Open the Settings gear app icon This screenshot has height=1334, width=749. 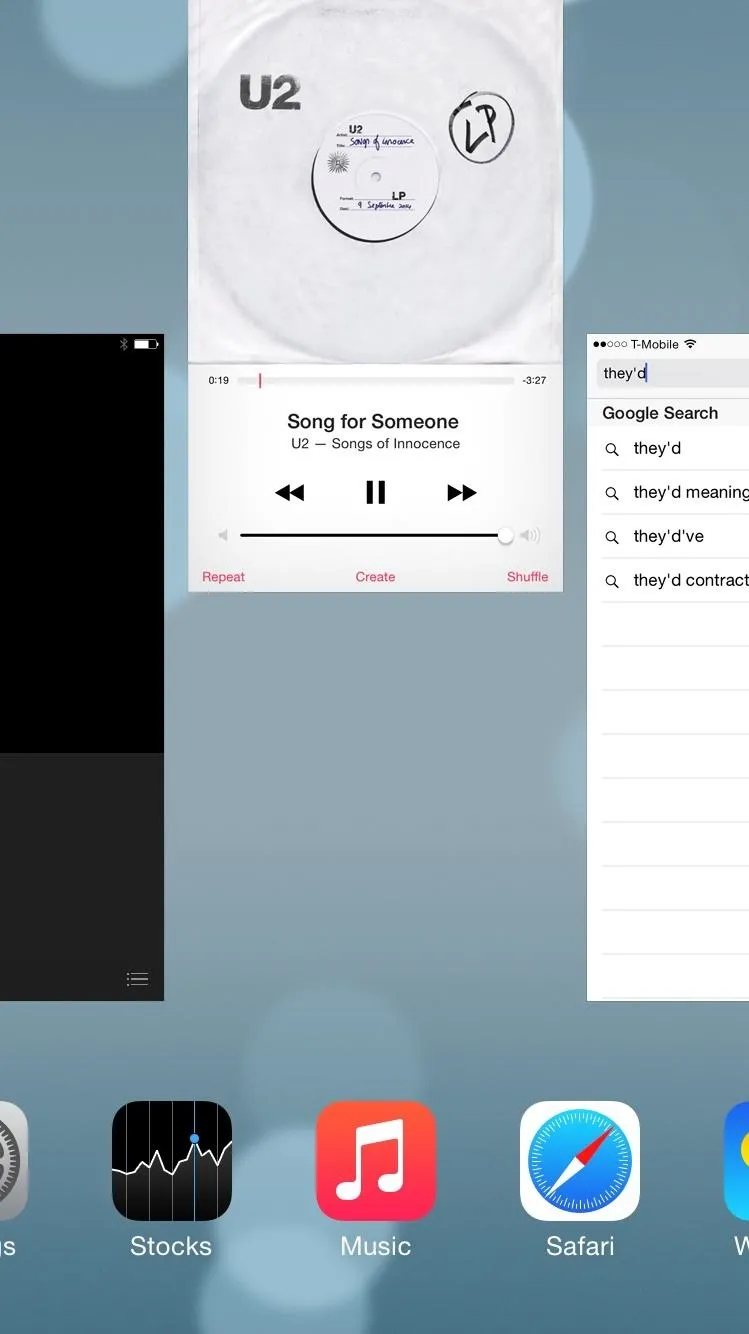pos(13,1161)
